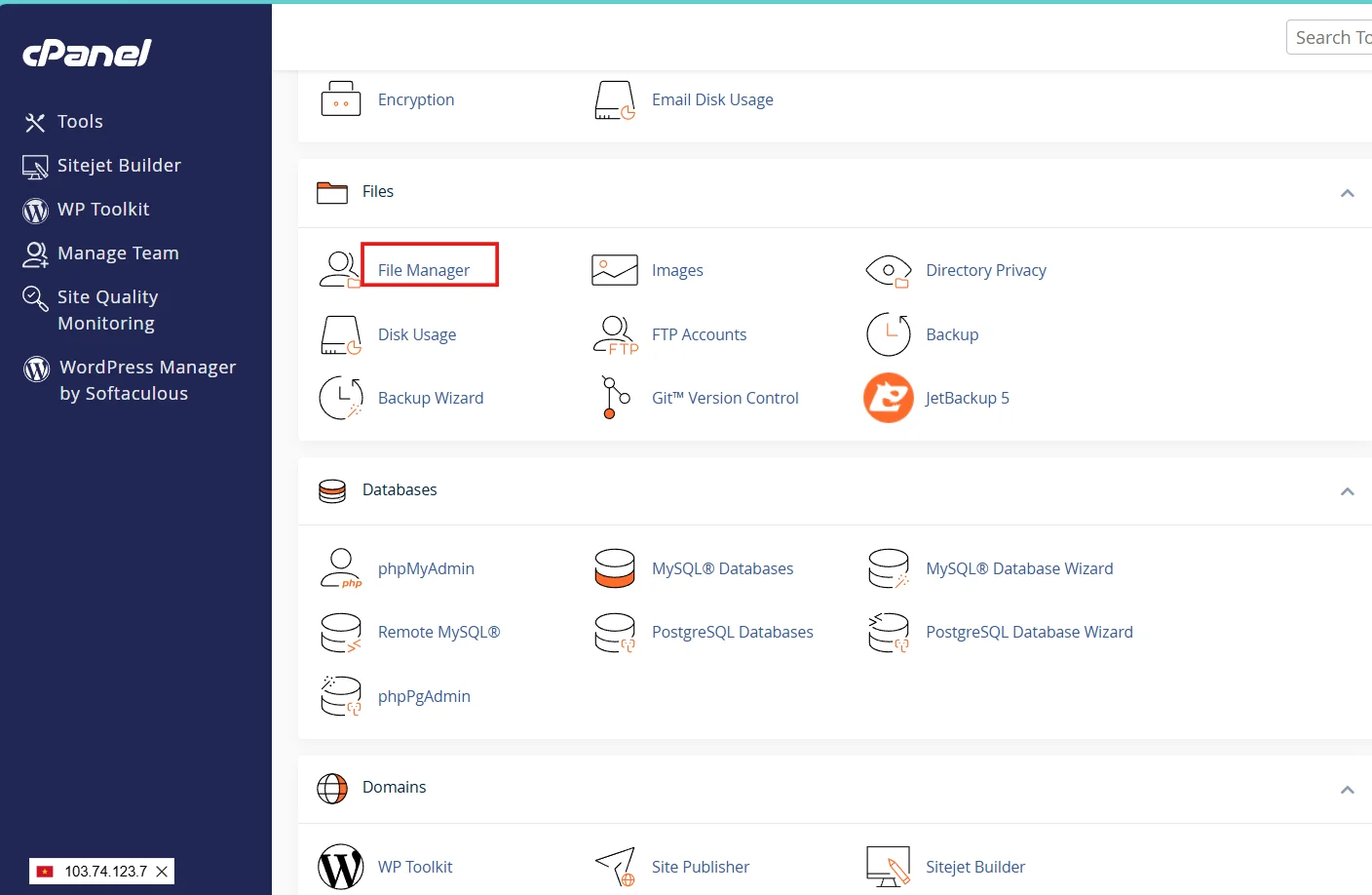Open the Disk Usage link
Screen dimensions: 1372x895
pos(417,334)
